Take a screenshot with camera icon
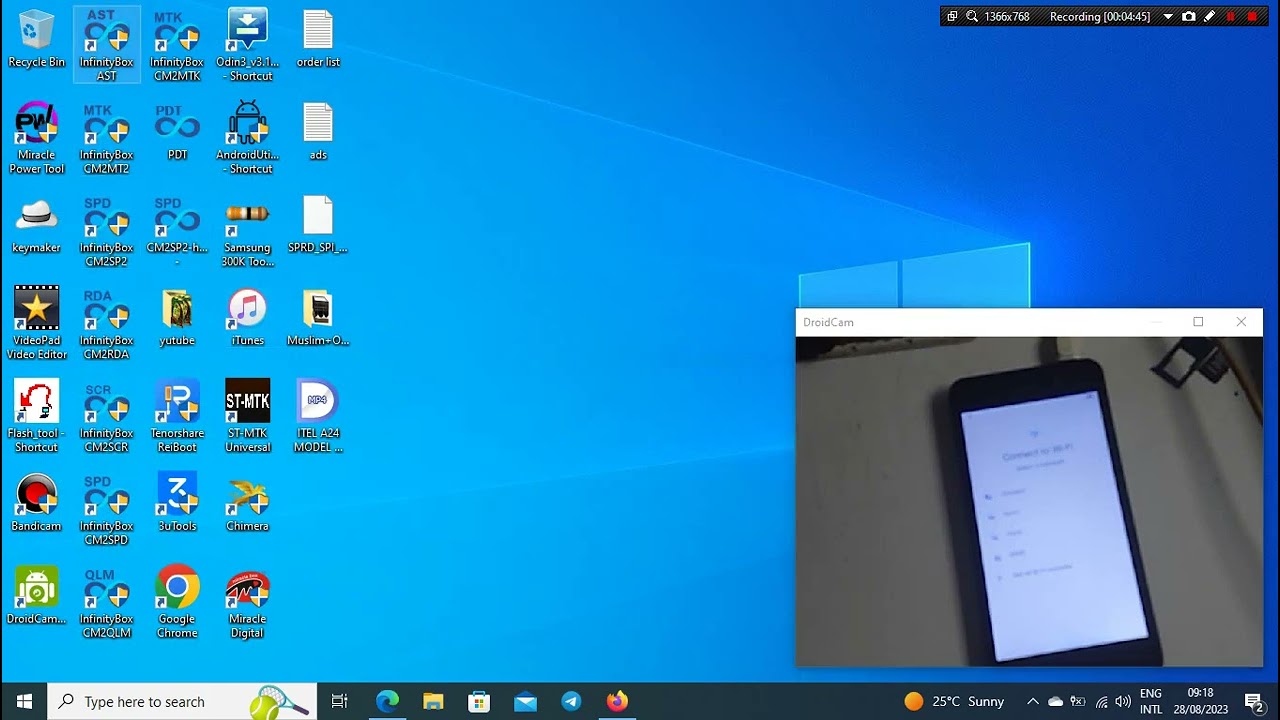Screen dimensions: 1280x720 (1188, 16)
